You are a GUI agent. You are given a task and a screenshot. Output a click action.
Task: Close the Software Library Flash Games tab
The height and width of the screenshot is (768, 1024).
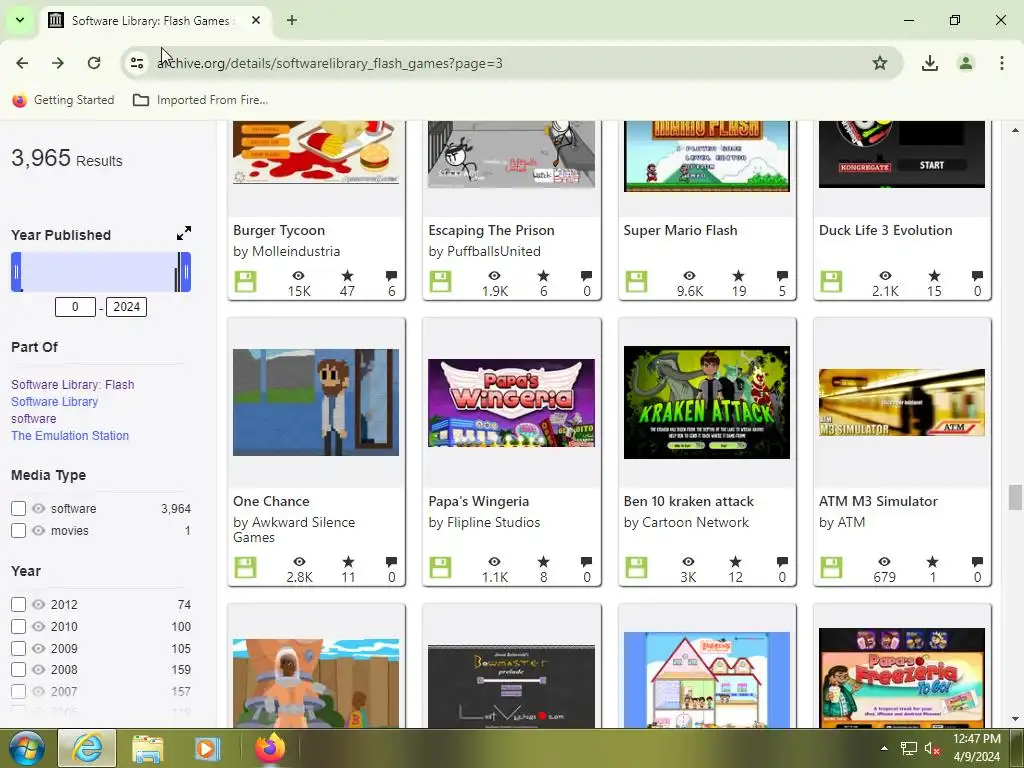point(256,20)
